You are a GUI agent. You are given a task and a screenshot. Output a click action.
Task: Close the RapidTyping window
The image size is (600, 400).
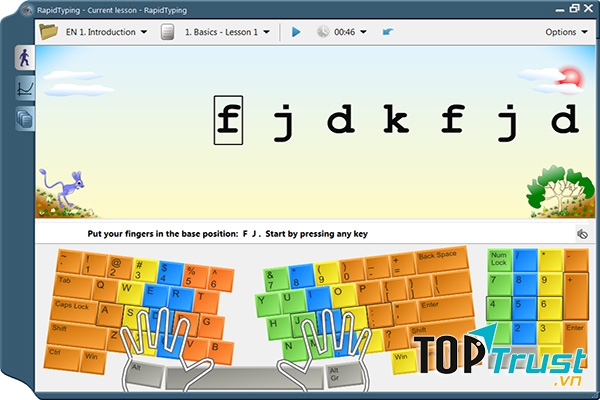589,8
